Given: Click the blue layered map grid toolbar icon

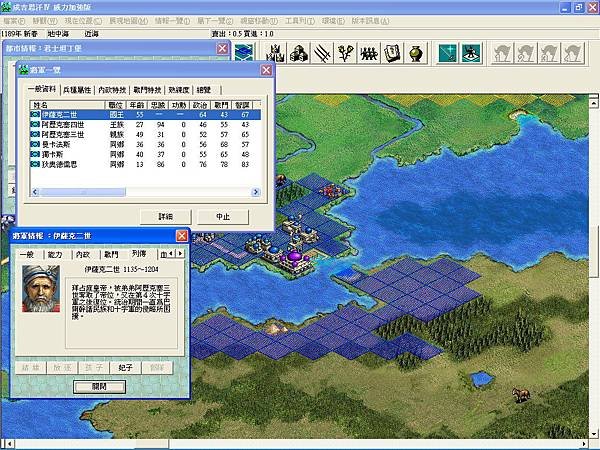Looking at the screenshot, I should (x=244, y=53).
